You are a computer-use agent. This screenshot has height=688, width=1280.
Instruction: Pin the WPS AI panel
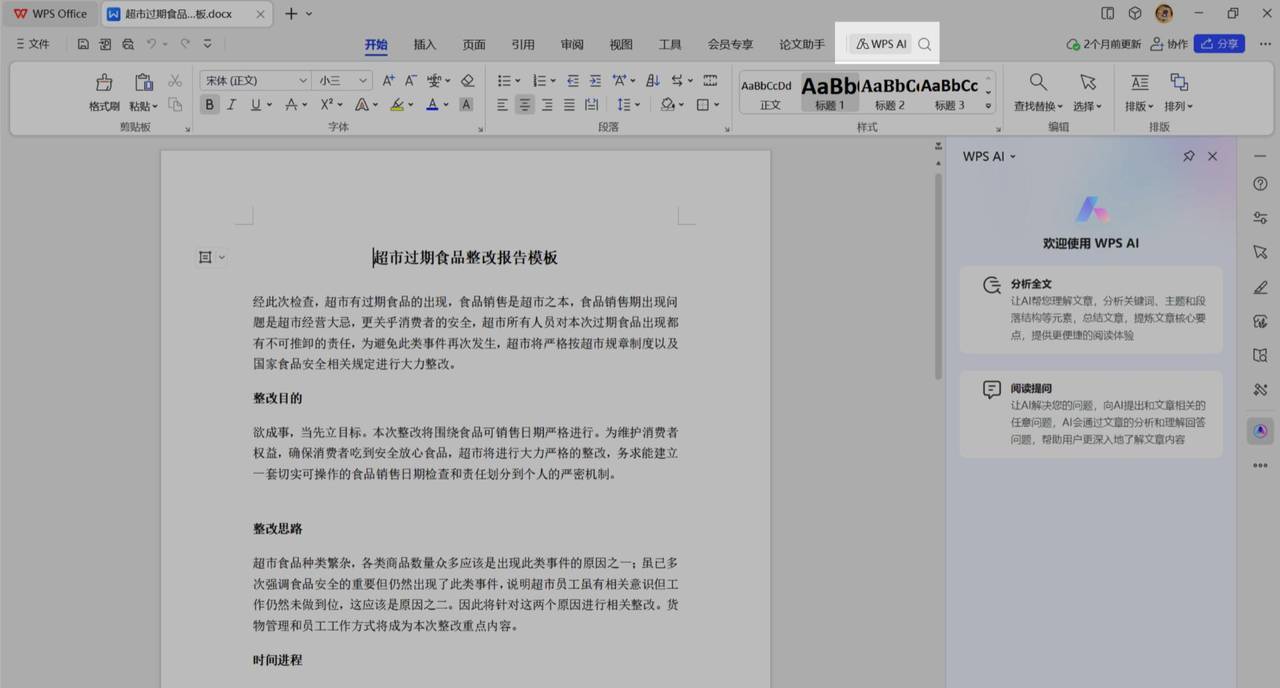point(1189,156)
